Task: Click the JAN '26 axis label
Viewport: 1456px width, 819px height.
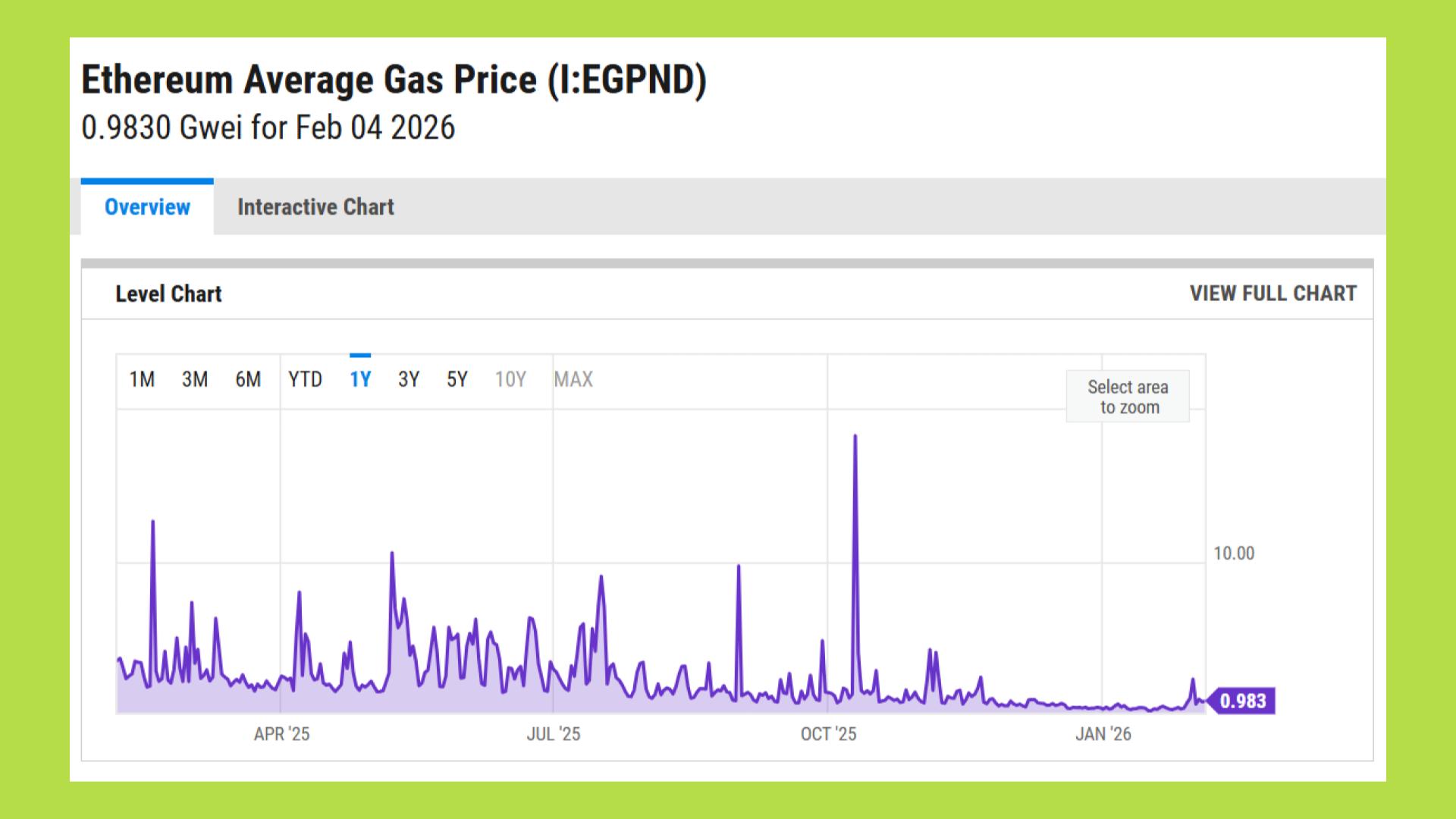Action: [x=1103, y=734]
